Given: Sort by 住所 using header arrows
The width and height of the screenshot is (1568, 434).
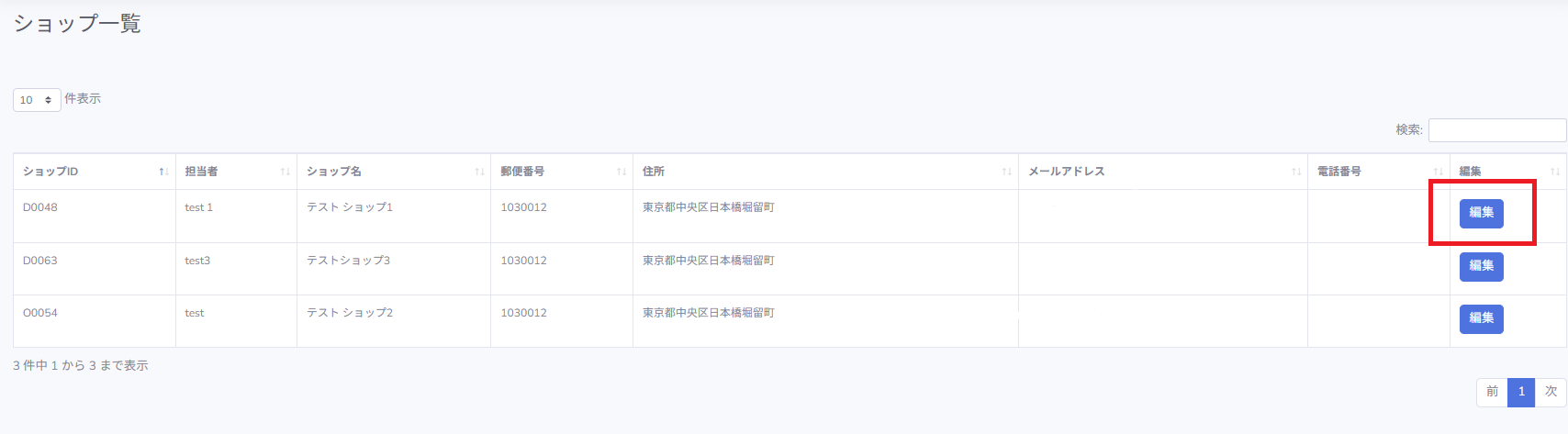Looking at the screenshot, I should [x=1007, y=172].
